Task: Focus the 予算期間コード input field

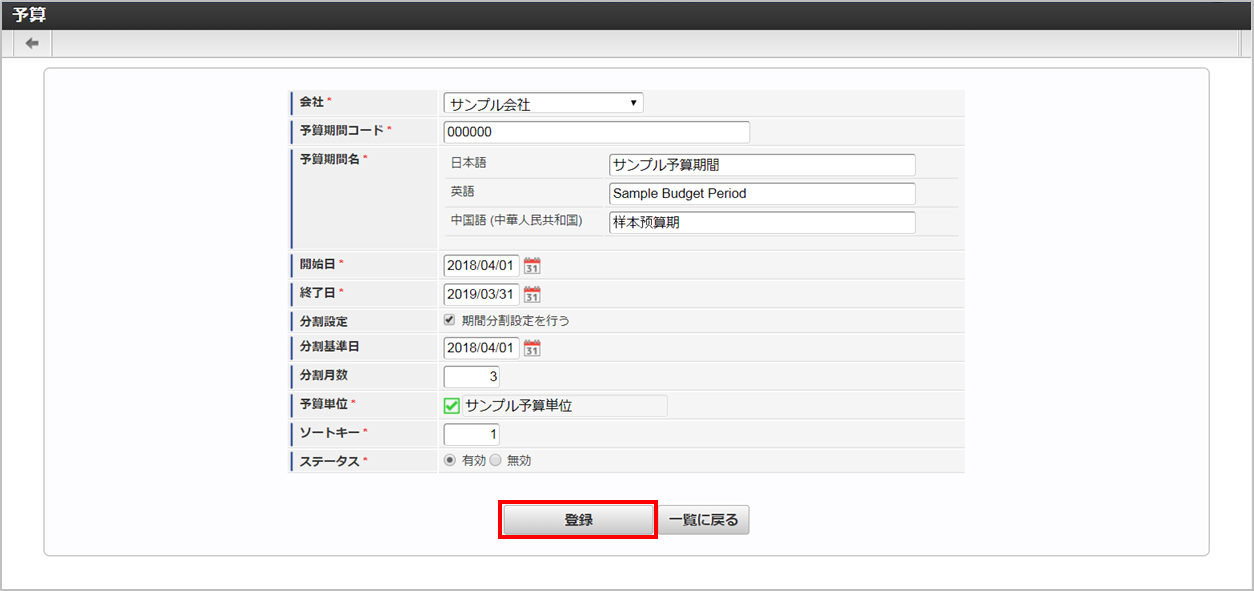Action: 597,132
